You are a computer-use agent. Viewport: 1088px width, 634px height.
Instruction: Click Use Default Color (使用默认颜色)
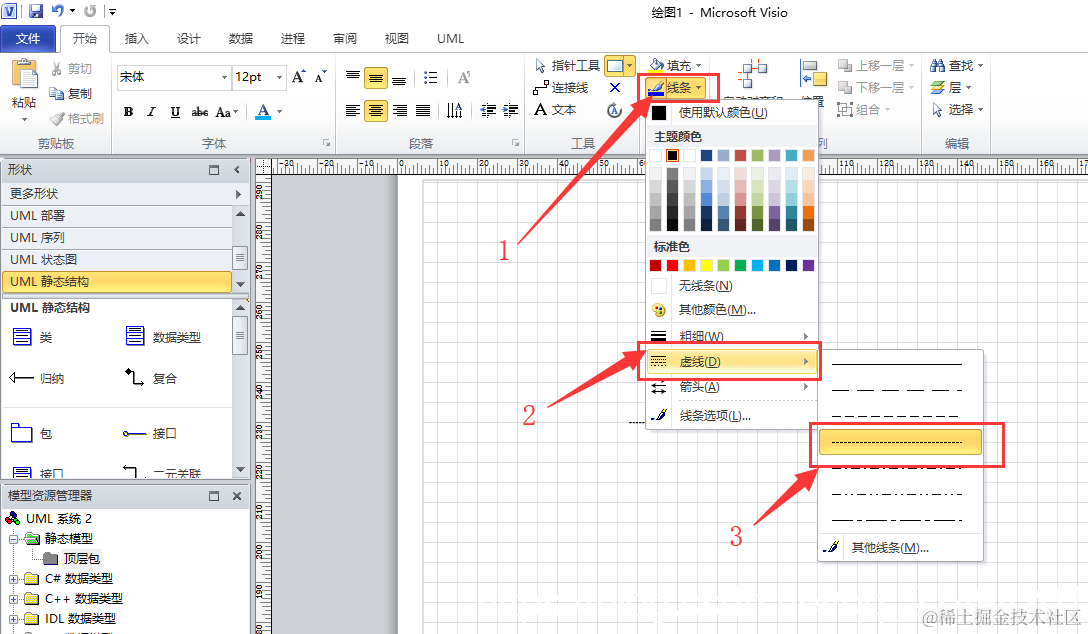pyautogui.click(x=731, y=112)
